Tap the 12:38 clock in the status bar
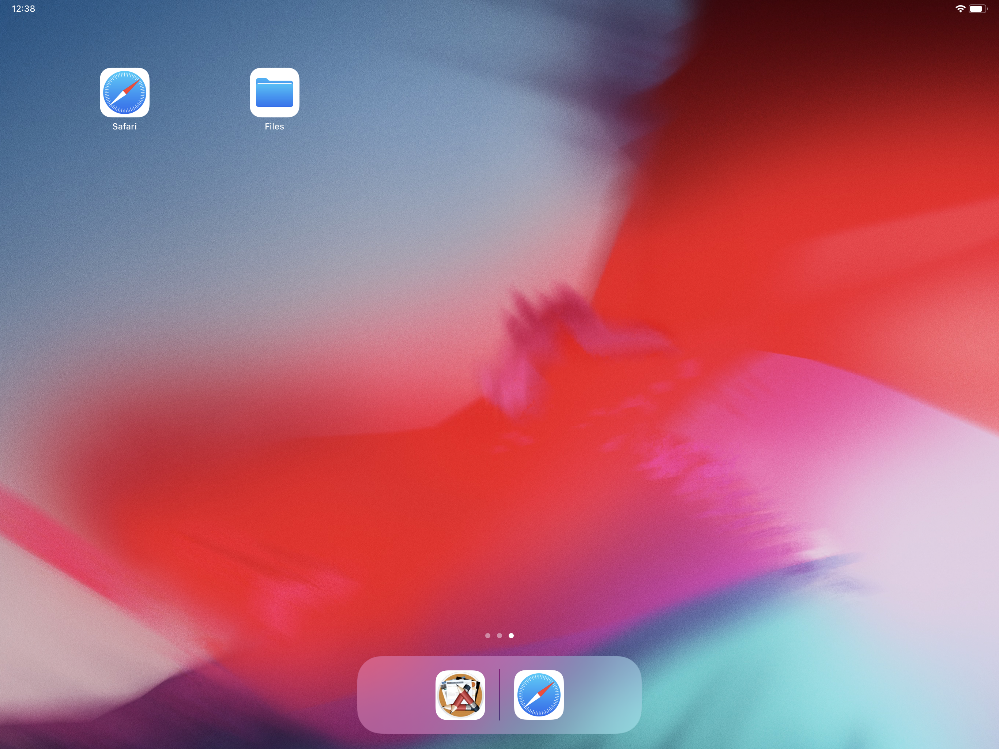The height and width of the screenshot is (749, 999). click(x=24, y=8)
